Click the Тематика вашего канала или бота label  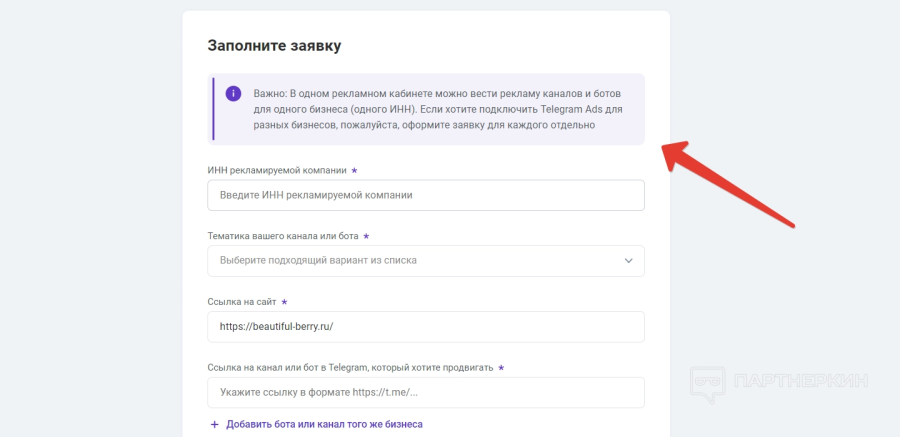pyautogui.click(x=283, y=236)
